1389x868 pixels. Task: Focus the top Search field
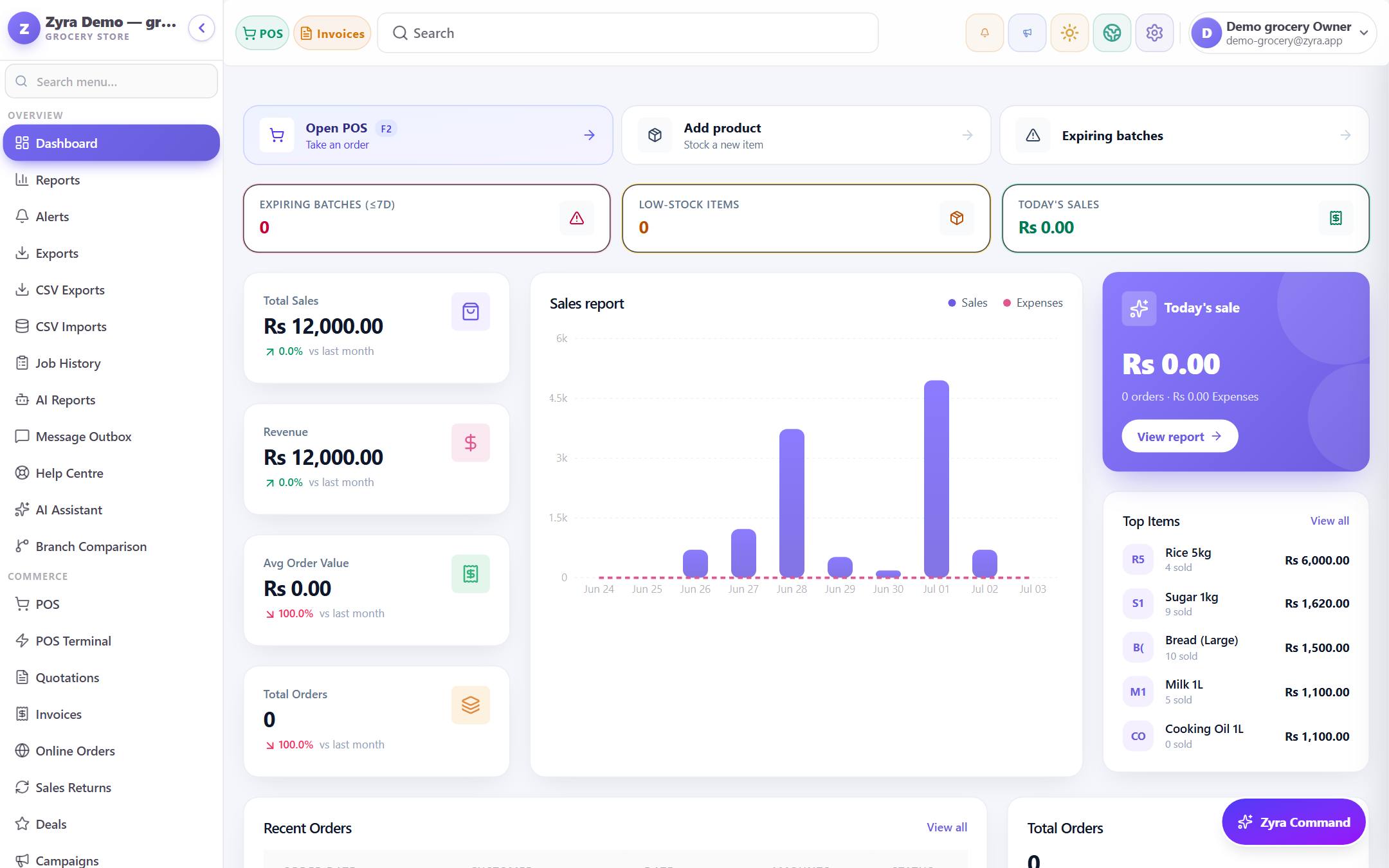(628, 33)
